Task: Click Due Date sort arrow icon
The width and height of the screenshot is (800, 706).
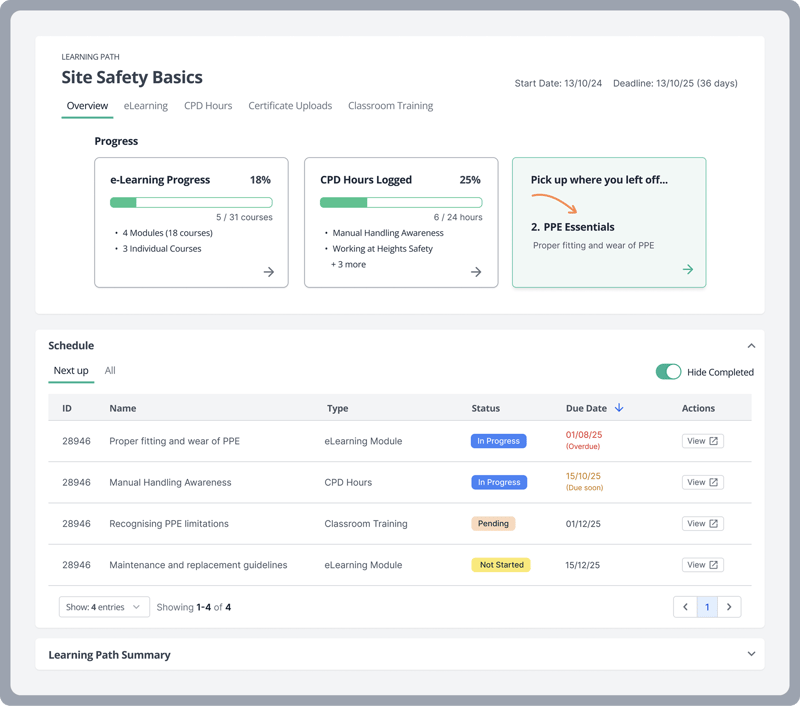Action: (619, 408)
